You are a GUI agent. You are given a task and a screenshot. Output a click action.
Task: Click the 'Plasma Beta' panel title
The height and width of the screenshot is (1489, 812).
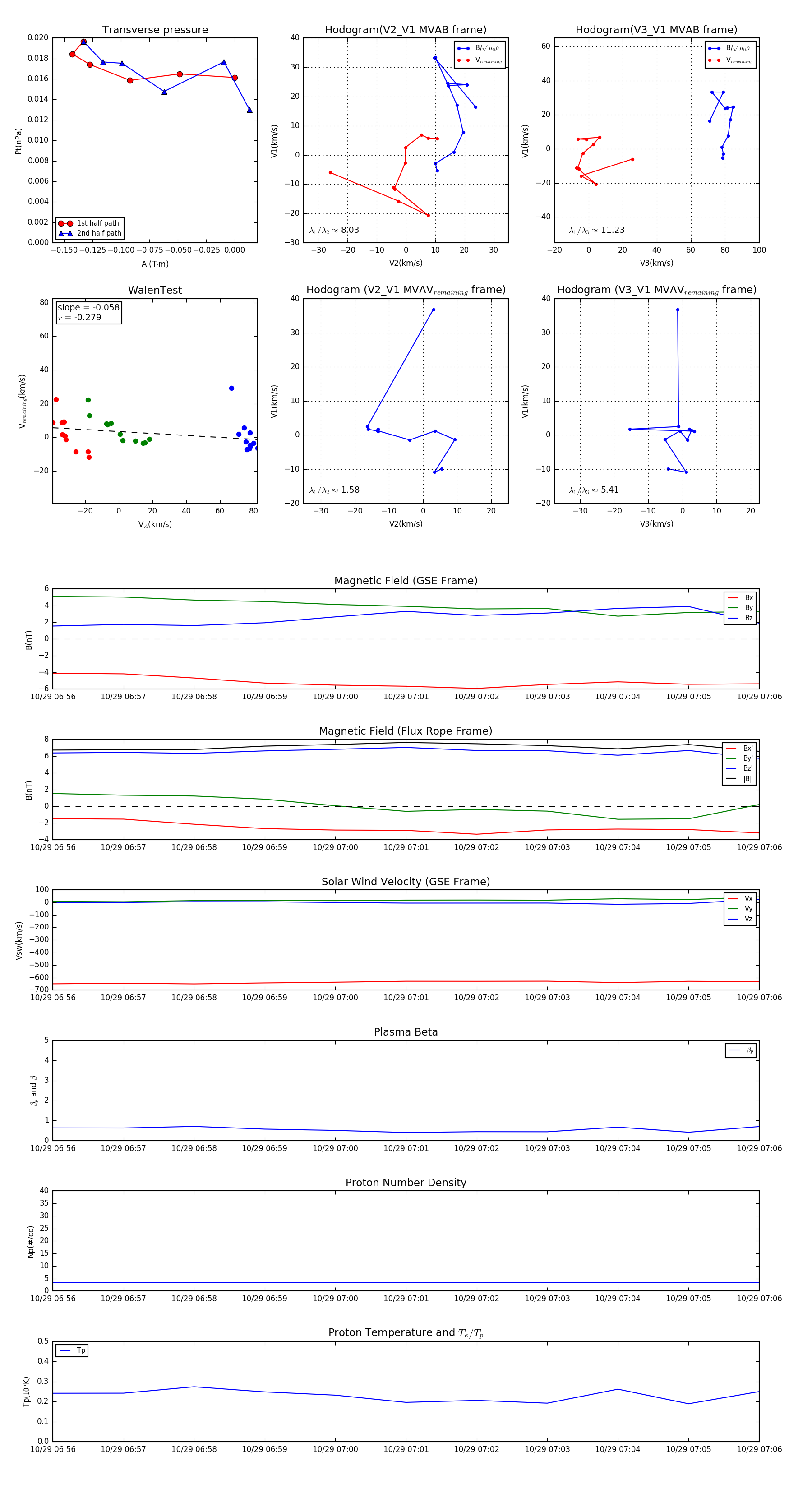(406, 1032)
